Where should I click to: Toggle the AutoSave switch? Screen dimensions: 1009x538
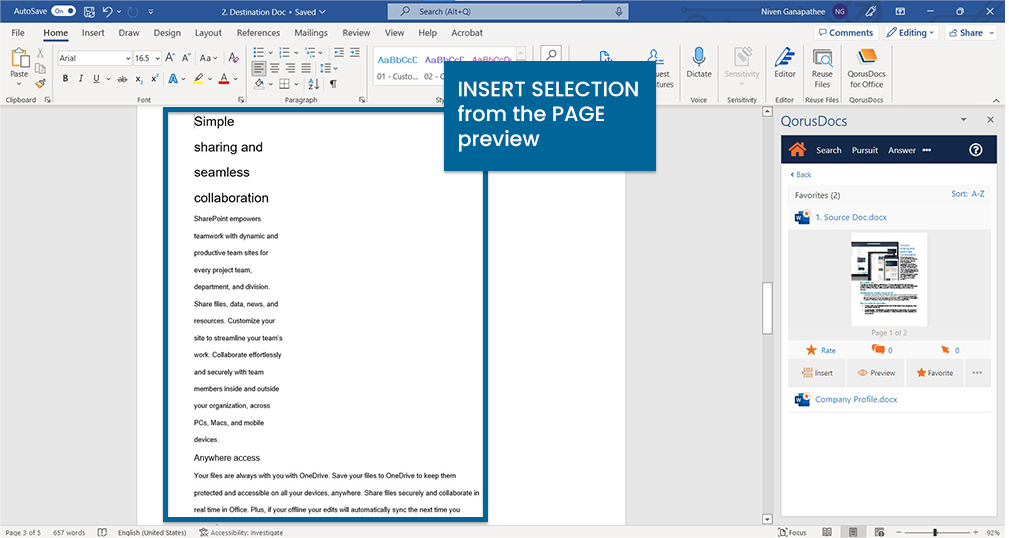[63, 11]
